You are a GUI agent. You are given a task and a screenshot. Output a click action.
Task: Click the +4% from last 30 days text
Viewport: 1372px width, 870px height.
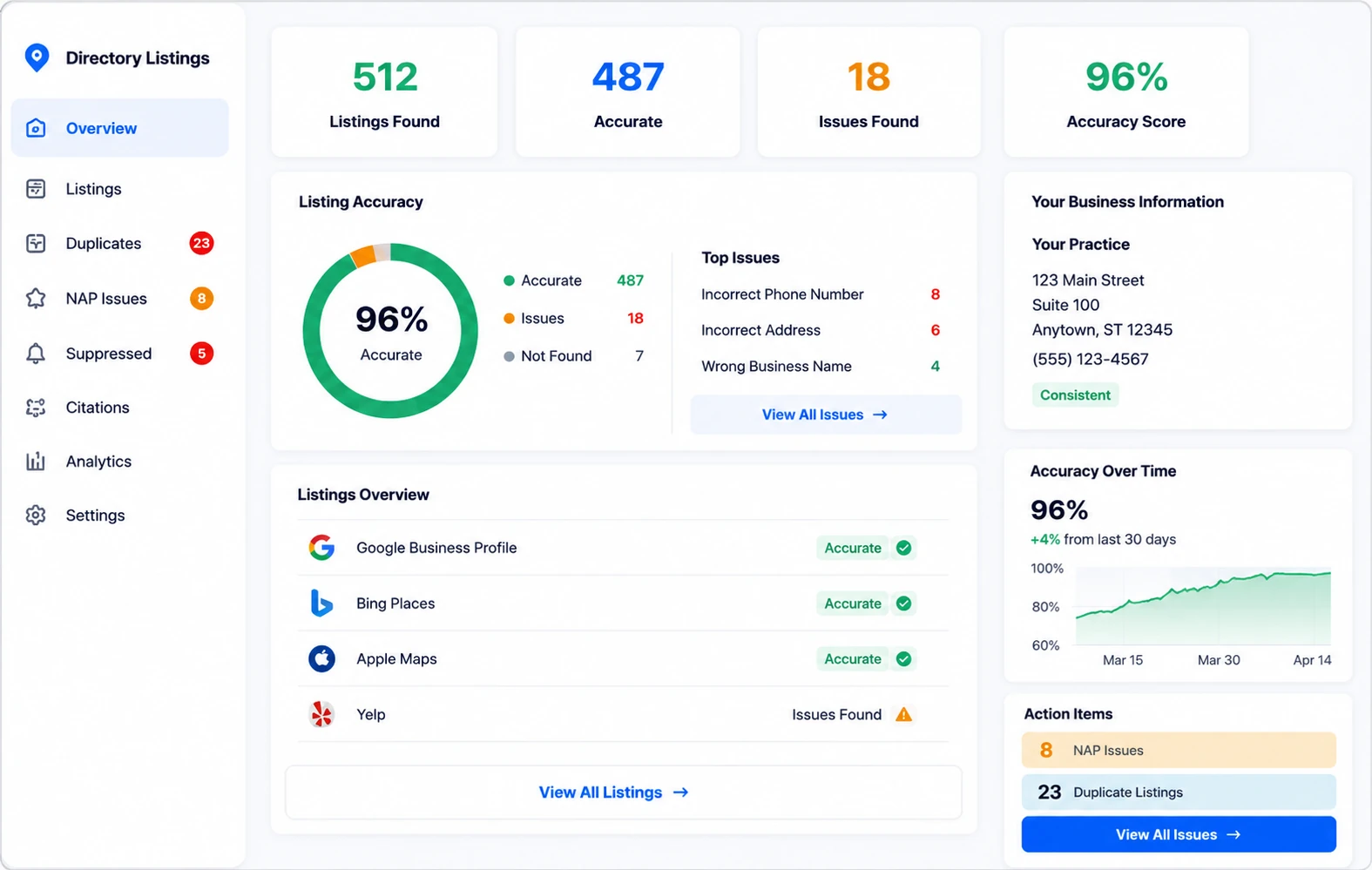click(1103, 539)
